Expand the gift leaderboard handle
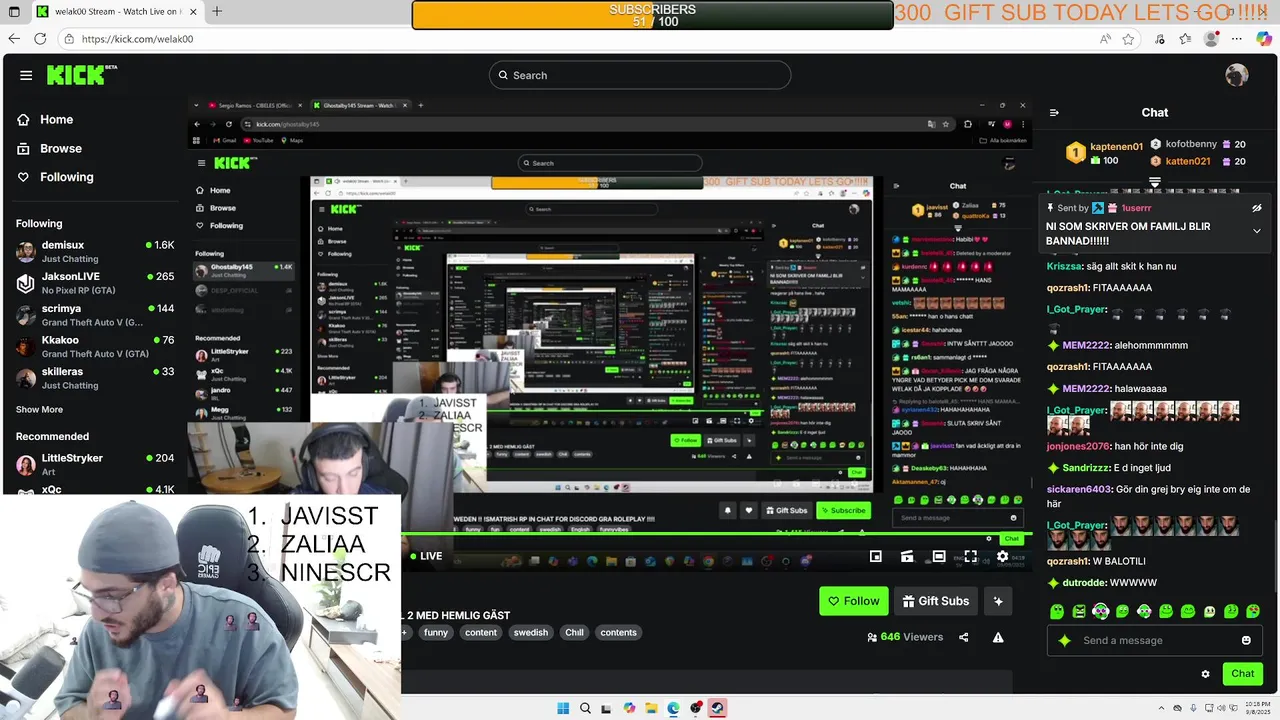This screenshot has height=720, width=1280. point(1155,182)
